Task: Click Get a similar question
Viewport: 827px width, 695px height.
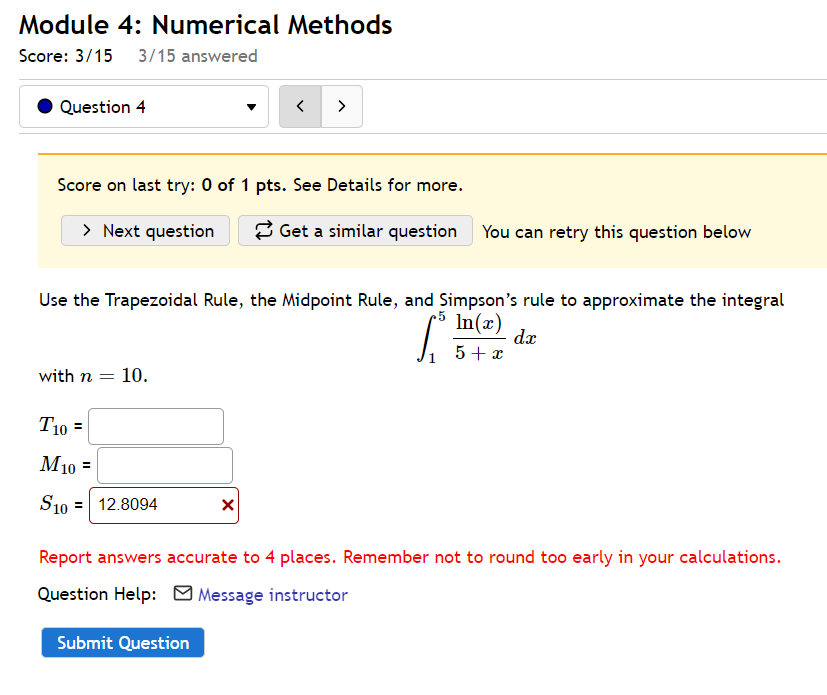Action: [x=355, y=231]
